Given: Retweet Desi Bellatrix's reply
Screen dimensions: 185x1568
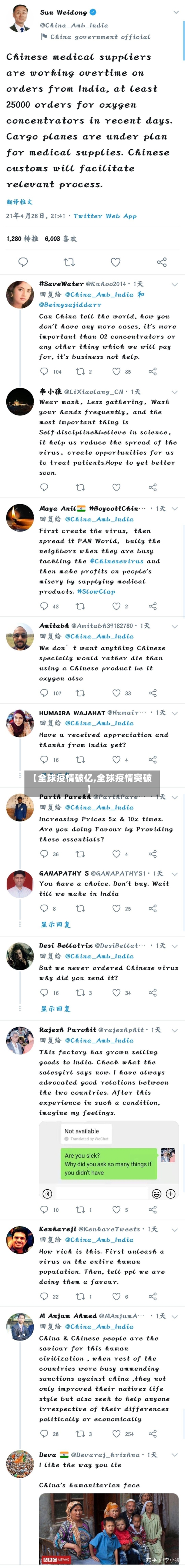Looking at the screenshot, I should (80, 992).
